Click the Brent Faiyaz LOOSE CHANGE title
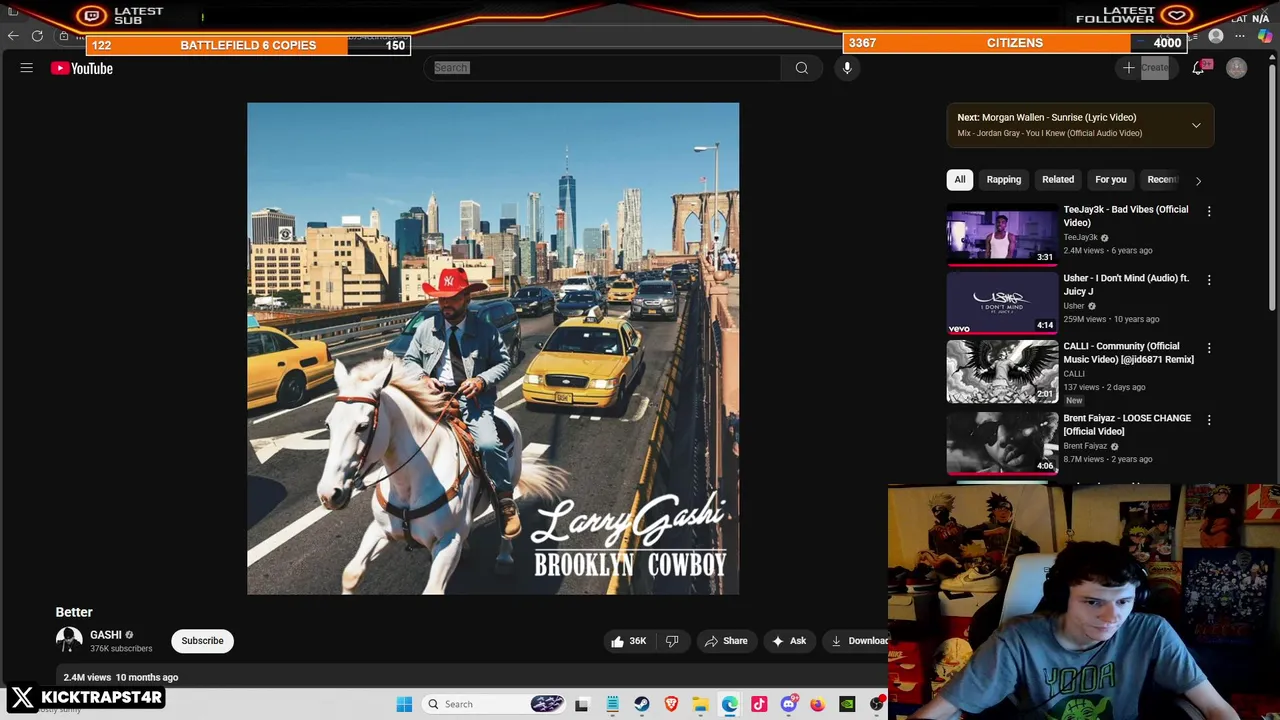Viewport: 1280px width, 720px height. [x=1127, y=425]
